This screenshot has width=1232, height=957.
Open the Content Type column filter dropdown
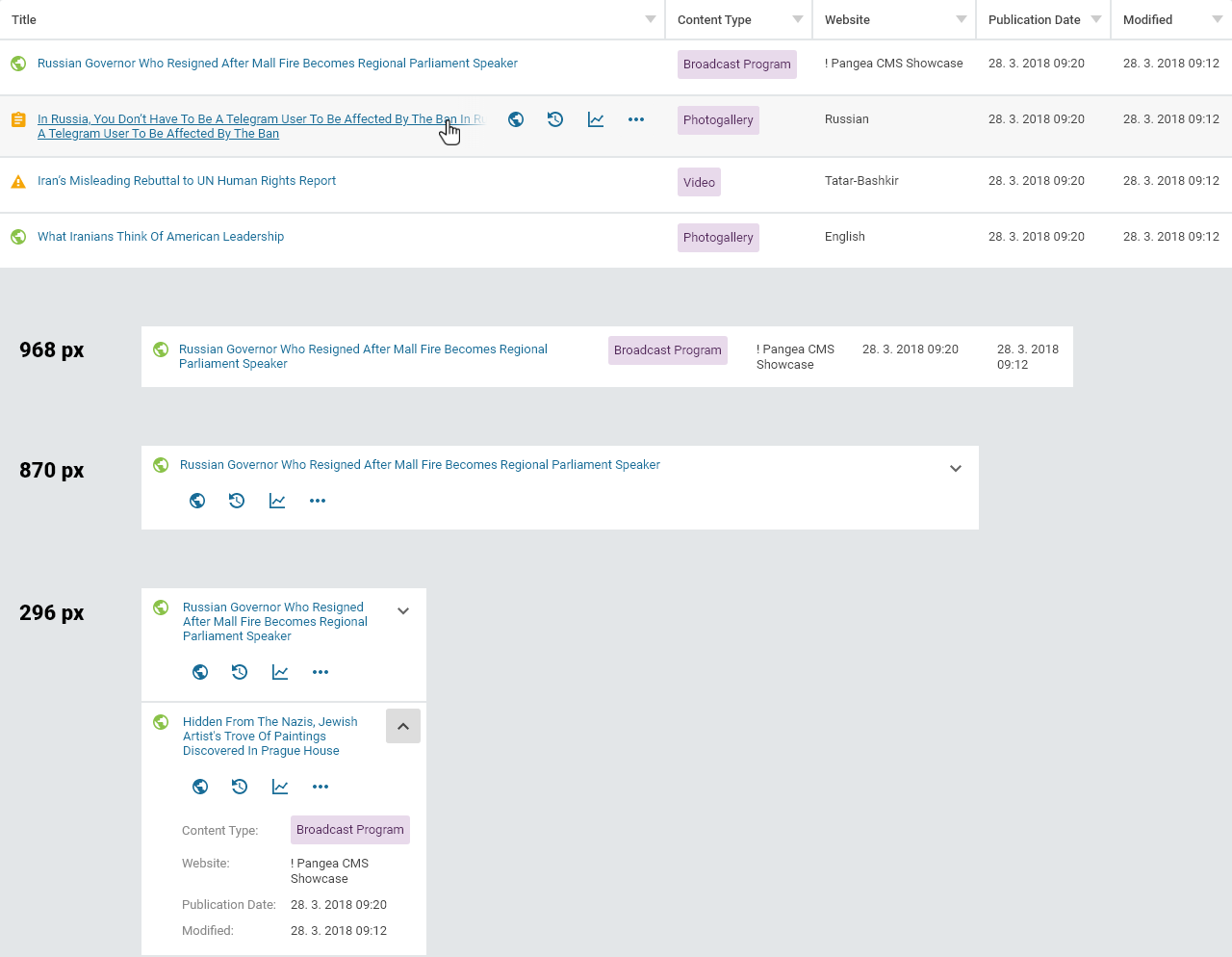pos(798,19)
